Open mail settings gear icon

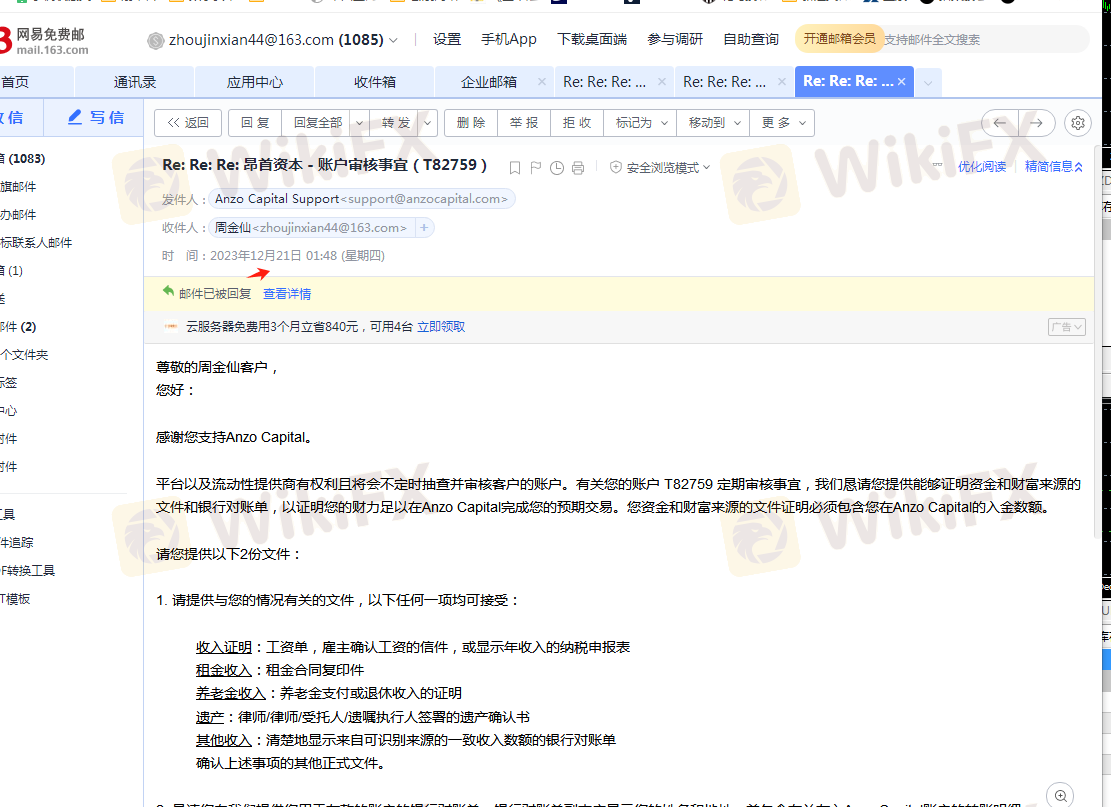pyautogui.click(x=1078, y=123)
